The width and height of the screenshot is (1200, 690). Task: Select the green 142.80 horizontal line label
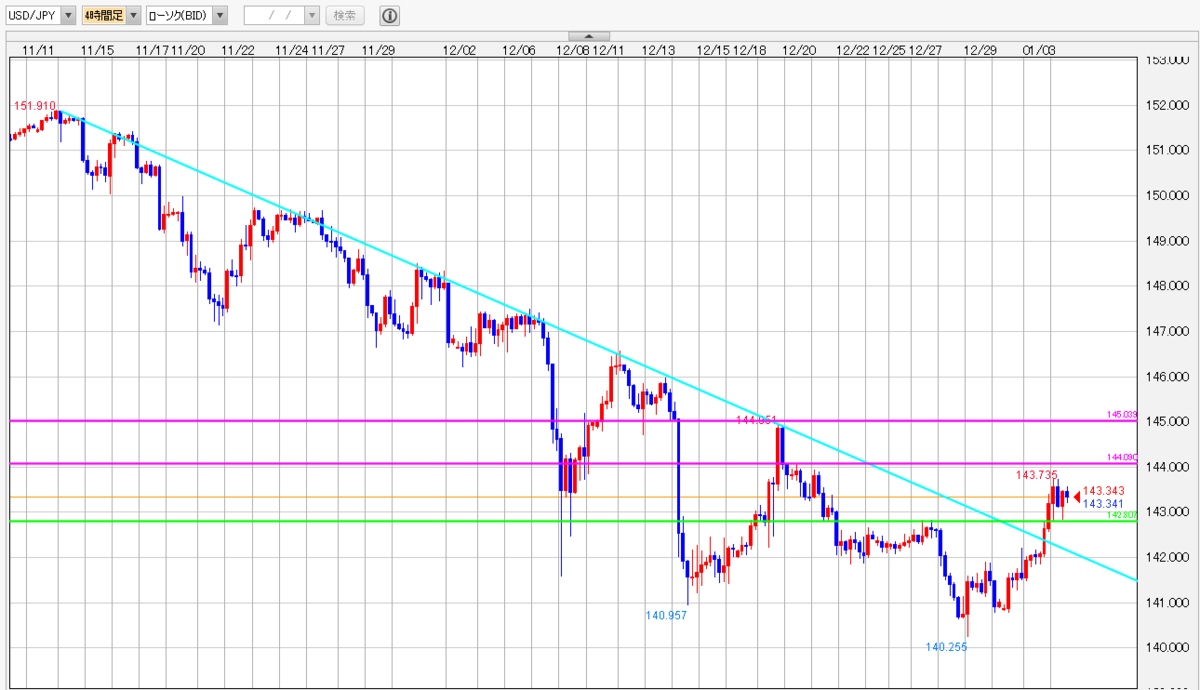click(1123, 515)
